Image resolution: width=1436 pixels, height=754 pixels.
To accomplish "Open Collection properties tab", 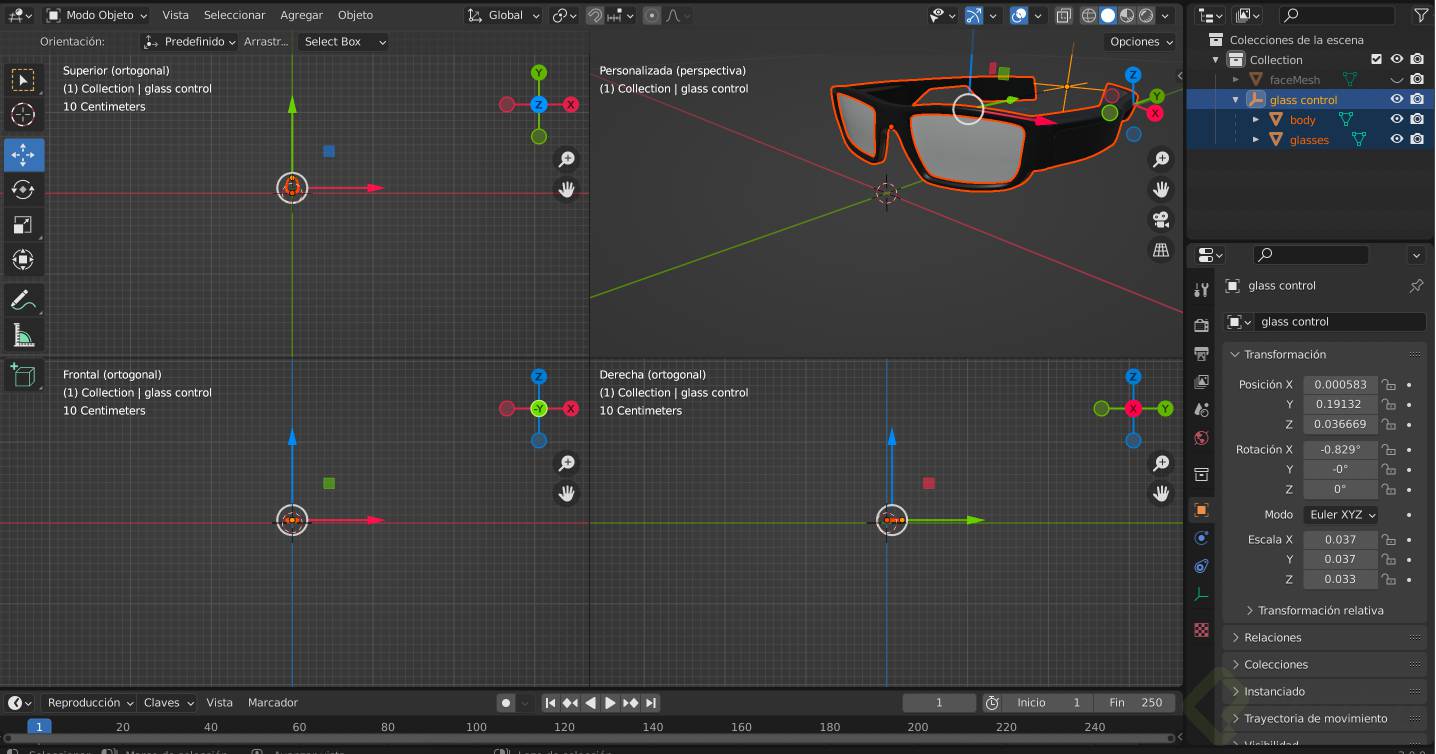I will (x=1202, y=474).
